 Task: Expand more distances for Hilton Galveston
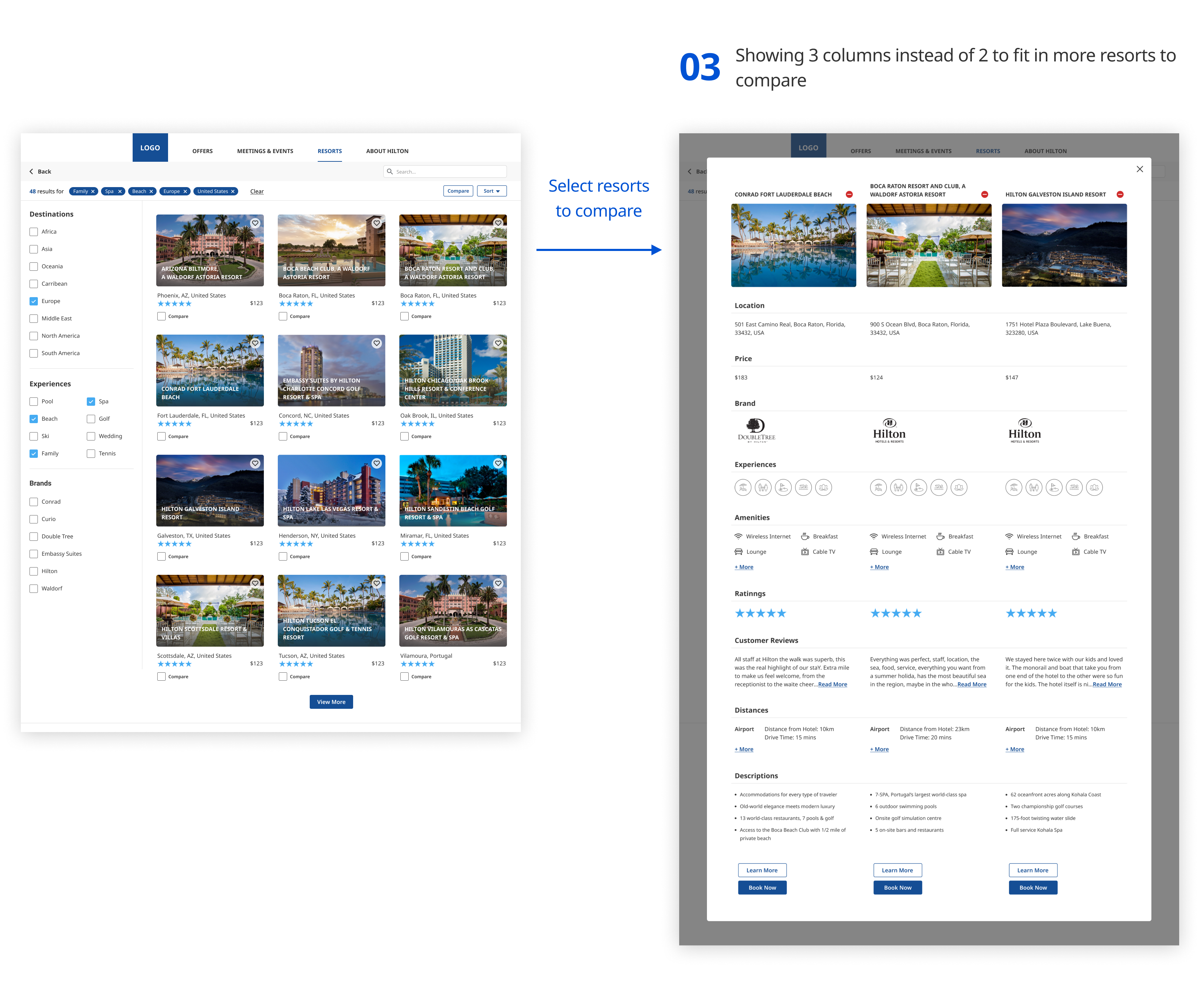coord(1014,749)
